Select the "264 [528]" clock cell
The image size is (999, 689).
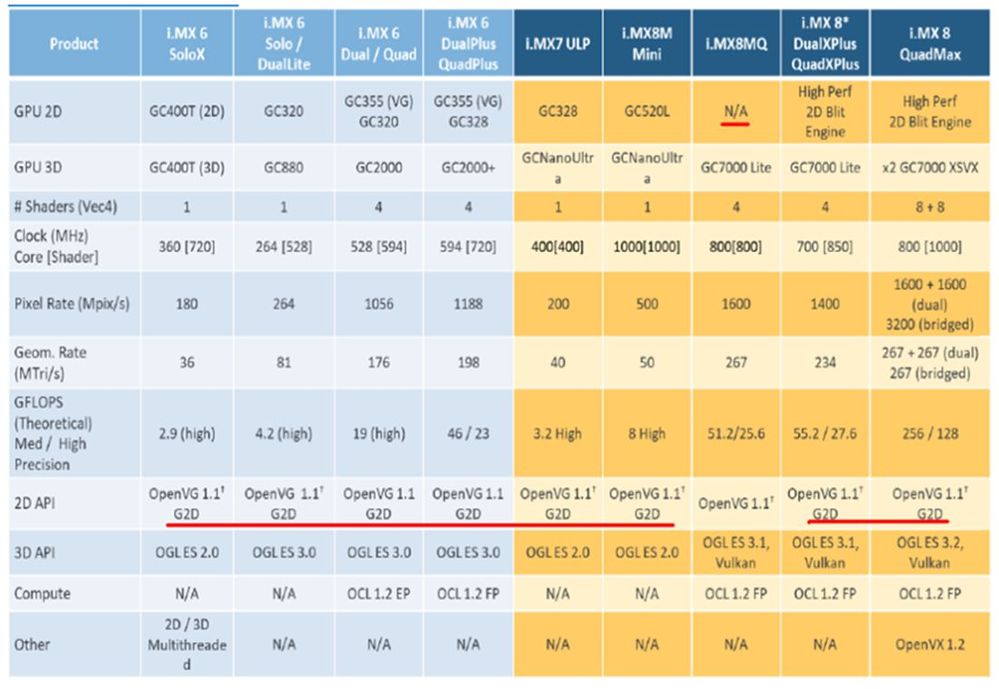pyautogui.click(x=284, y=246)
